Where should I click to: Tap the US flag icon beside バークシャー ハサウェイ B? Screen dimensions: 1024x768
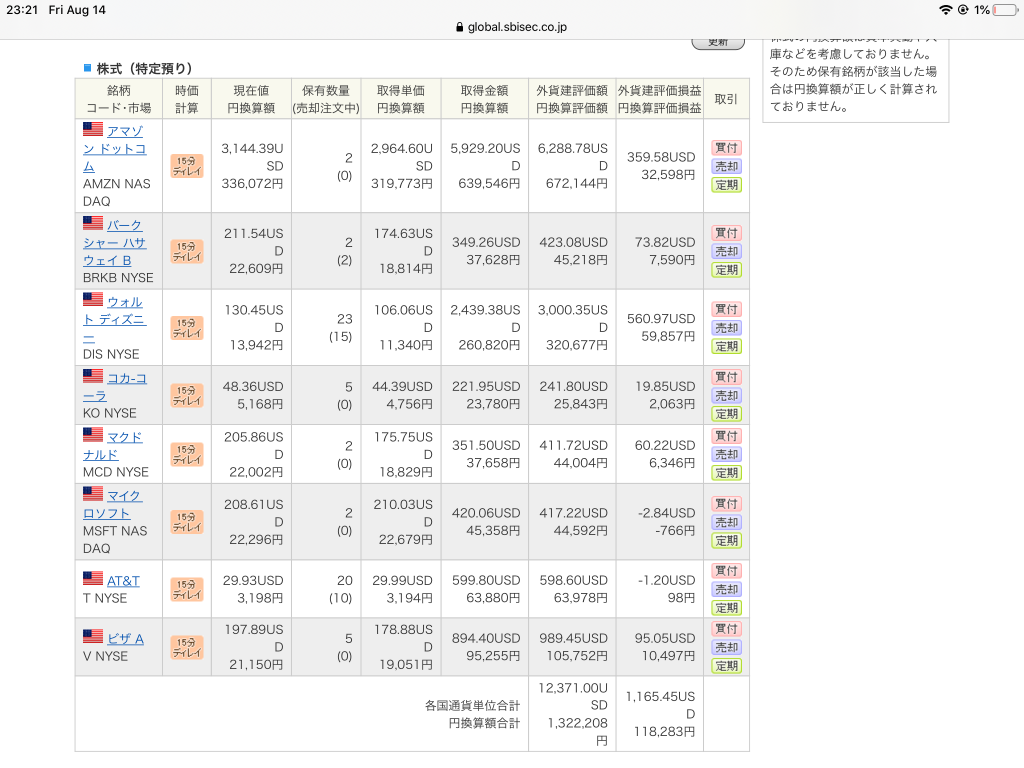pos(93,223)
